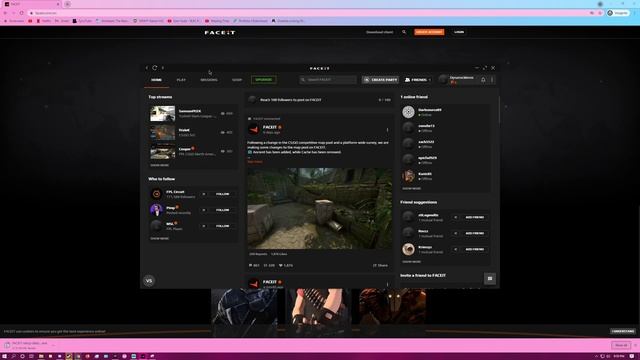Share the FACEIT post

point(380,265)
